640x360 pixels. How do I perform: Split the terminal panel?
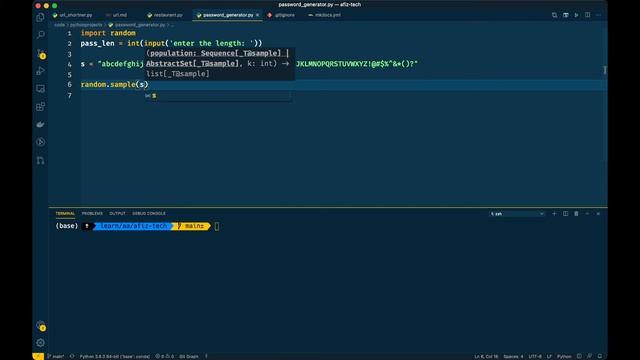tap(565, 213)
